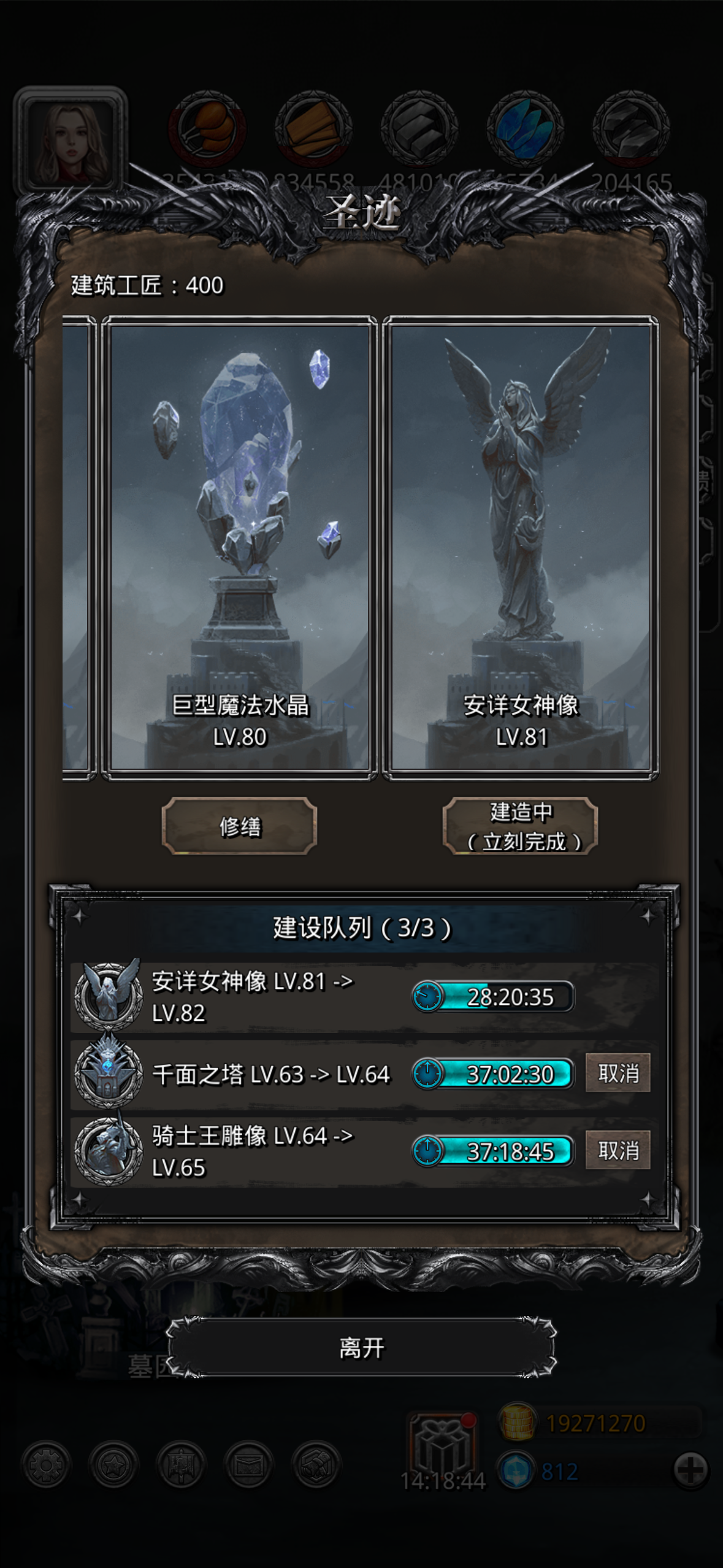Select the 巨型魔法水晶 LV.80 card
723x1568 pixels.
(x=240, y=548)
